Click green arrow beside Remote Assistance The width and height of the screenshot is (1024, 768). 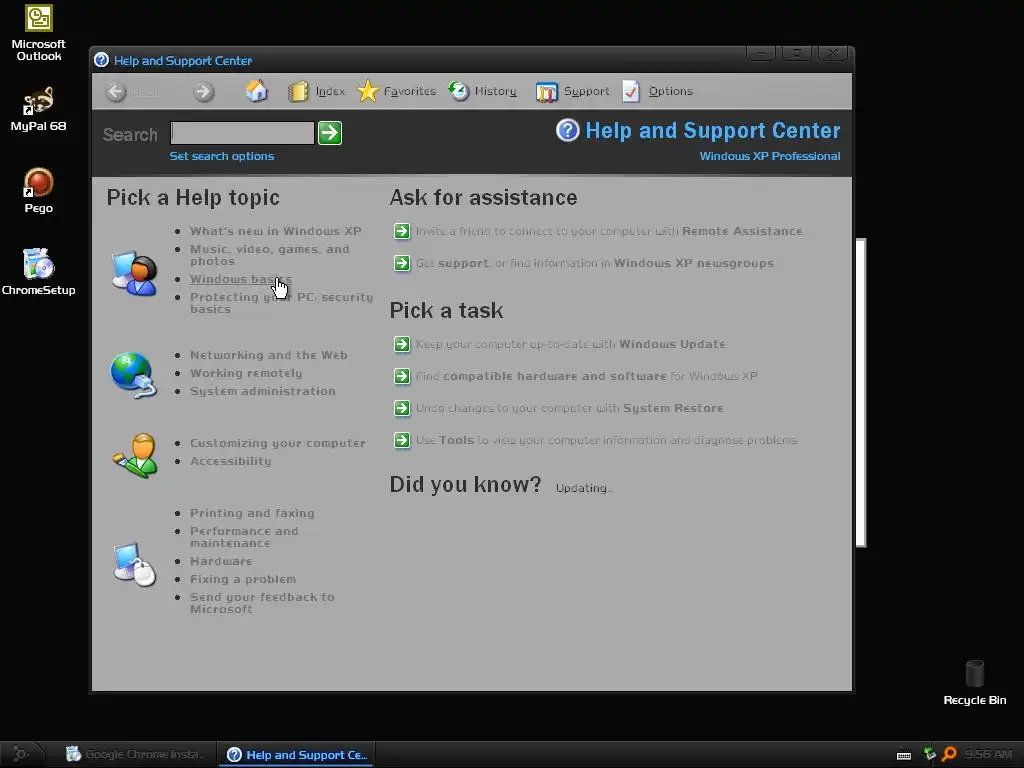(x=402, y=231)
